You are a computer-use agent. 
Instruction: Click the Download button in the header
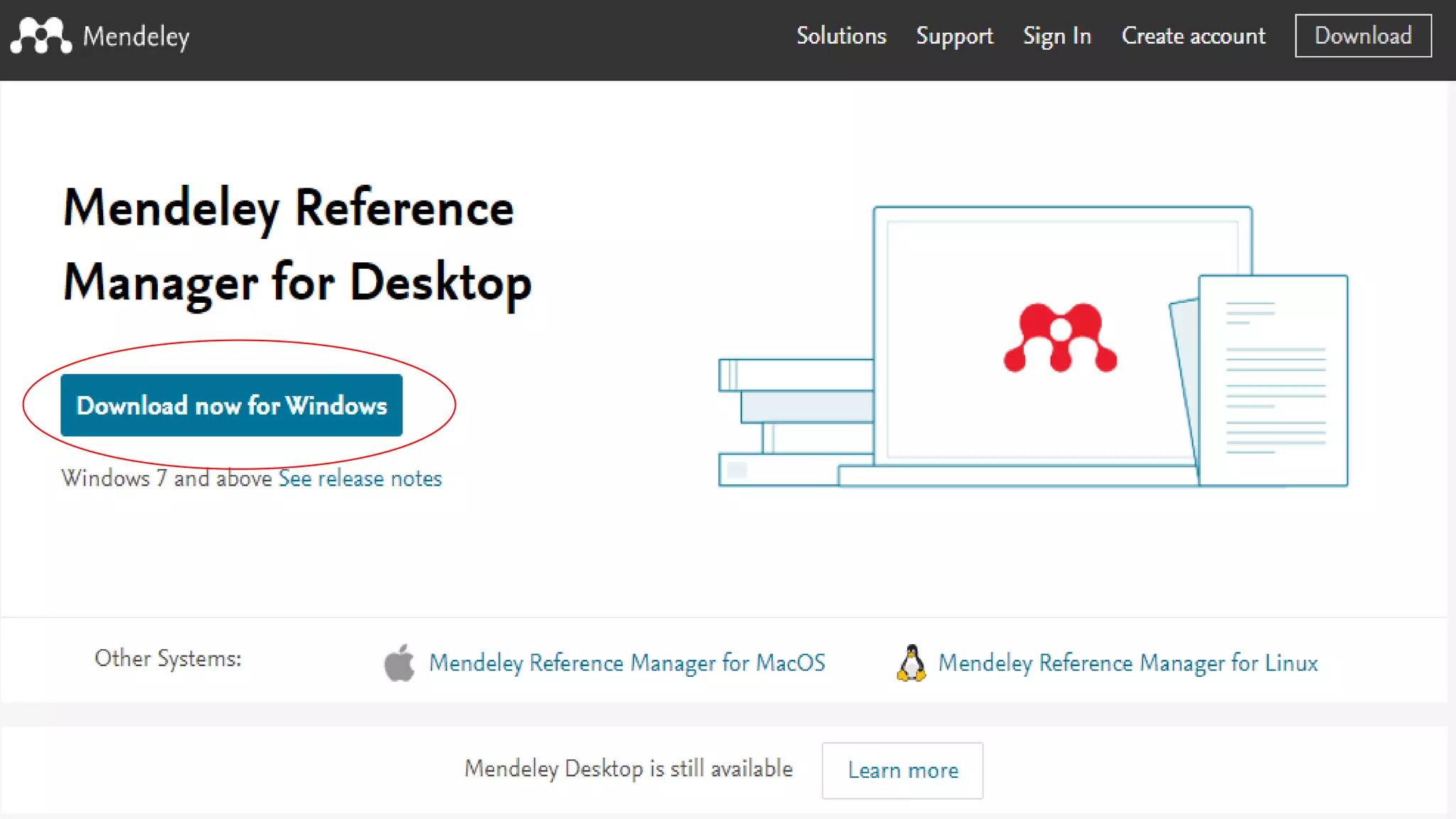click(1363, 36)
